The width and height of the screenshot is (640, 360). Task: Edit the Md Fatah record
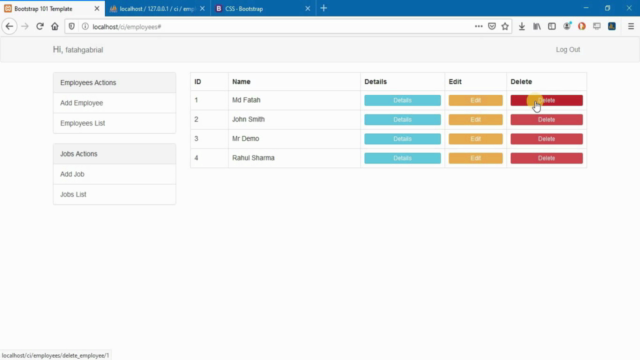pos(476,100)
